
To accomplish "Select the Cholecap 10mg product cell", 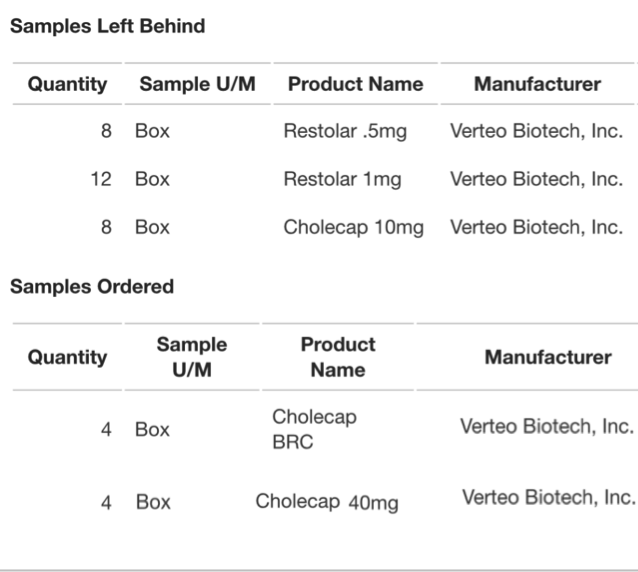I will [x=353, y=227].
